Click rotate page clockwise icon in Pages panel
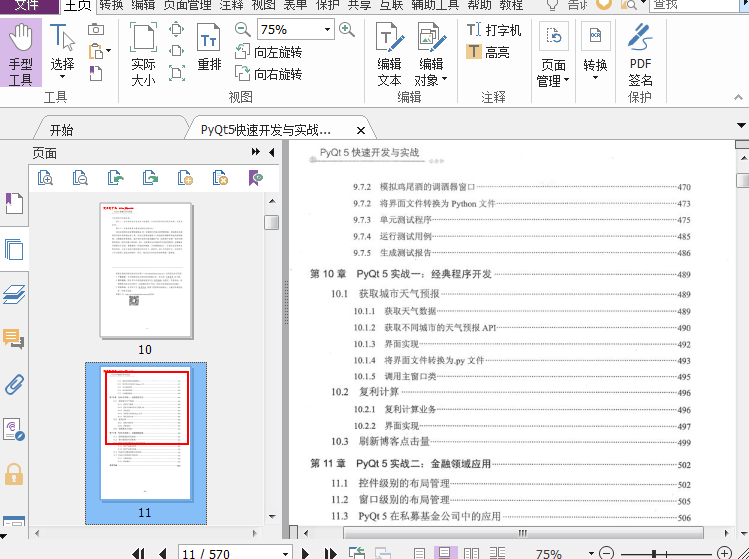Viewport: 749px width, 559px height. pos(150,178)
